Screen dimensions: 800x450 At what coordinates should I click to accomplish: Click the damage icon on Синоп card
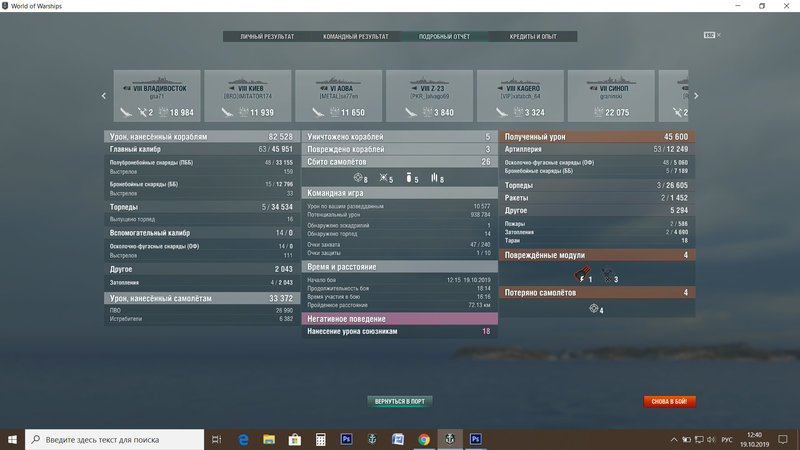[x=598, y=112]
